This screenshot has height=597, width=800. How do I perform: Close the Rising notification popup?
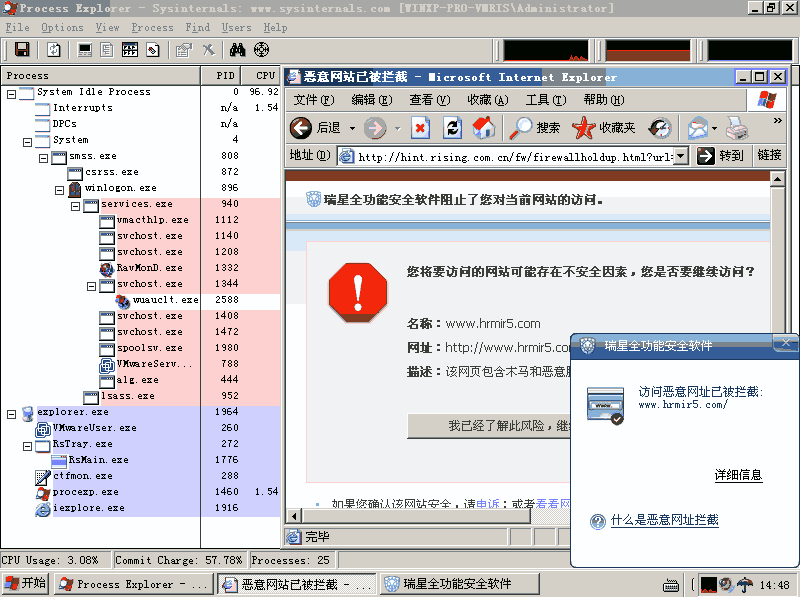coord(786,343)
